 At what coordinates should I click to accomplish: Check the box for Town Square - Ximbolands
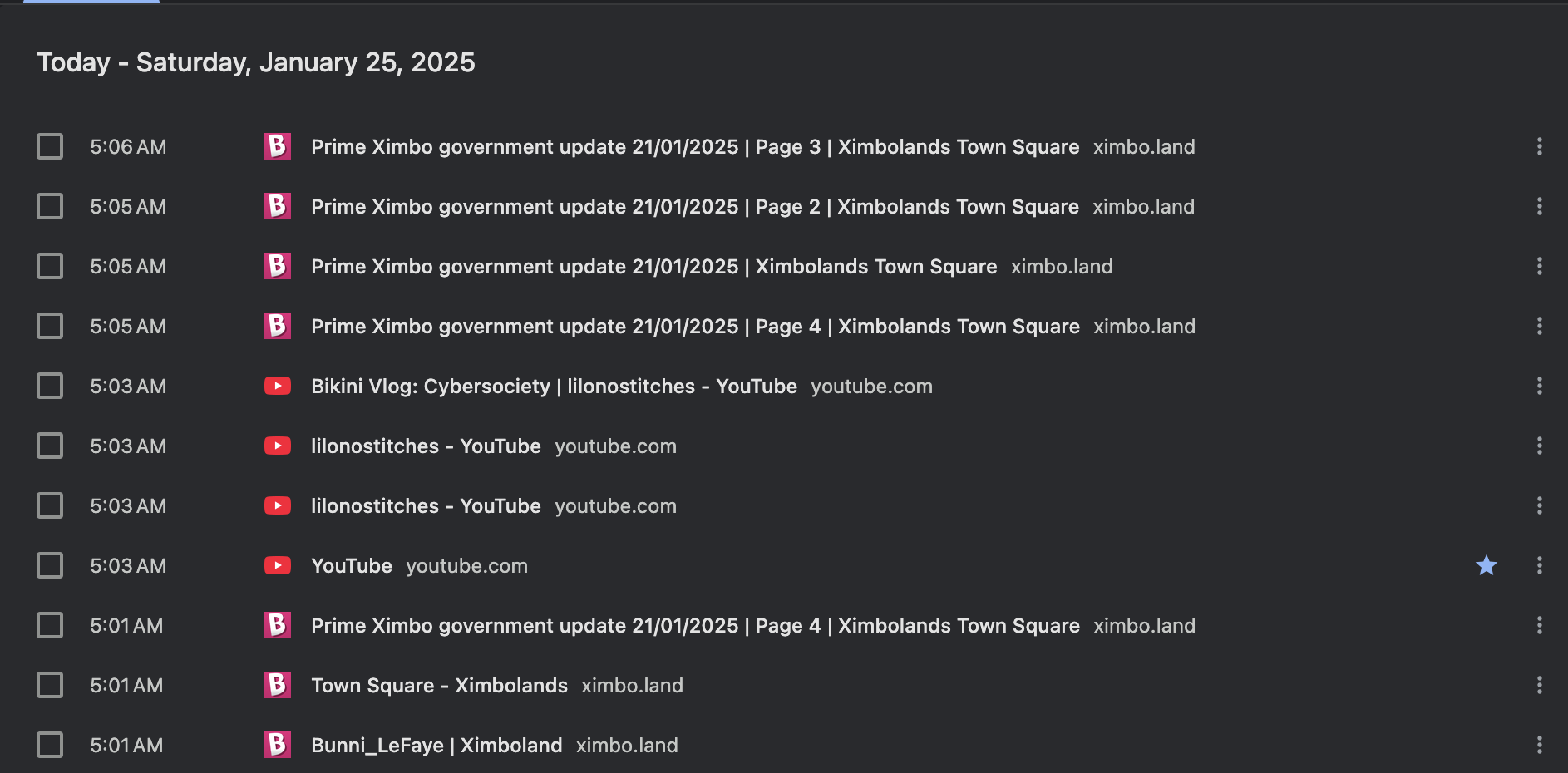pyautogui.click(x=50, y=685)
